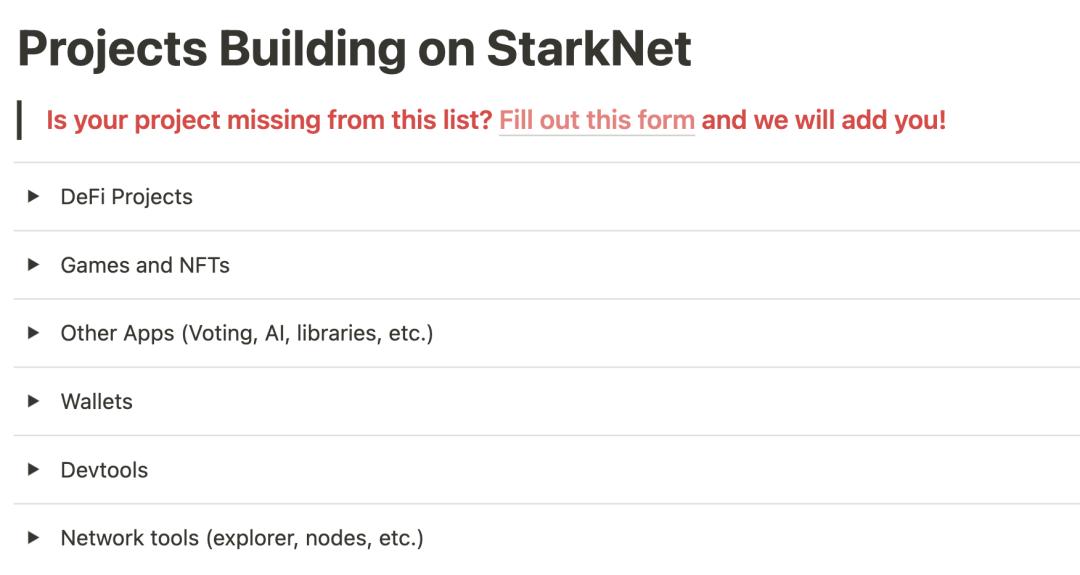Viewport: 1080px width, 575px height.
Task: Open the Devtools disclosure triangle
Action: pos(34,469)
